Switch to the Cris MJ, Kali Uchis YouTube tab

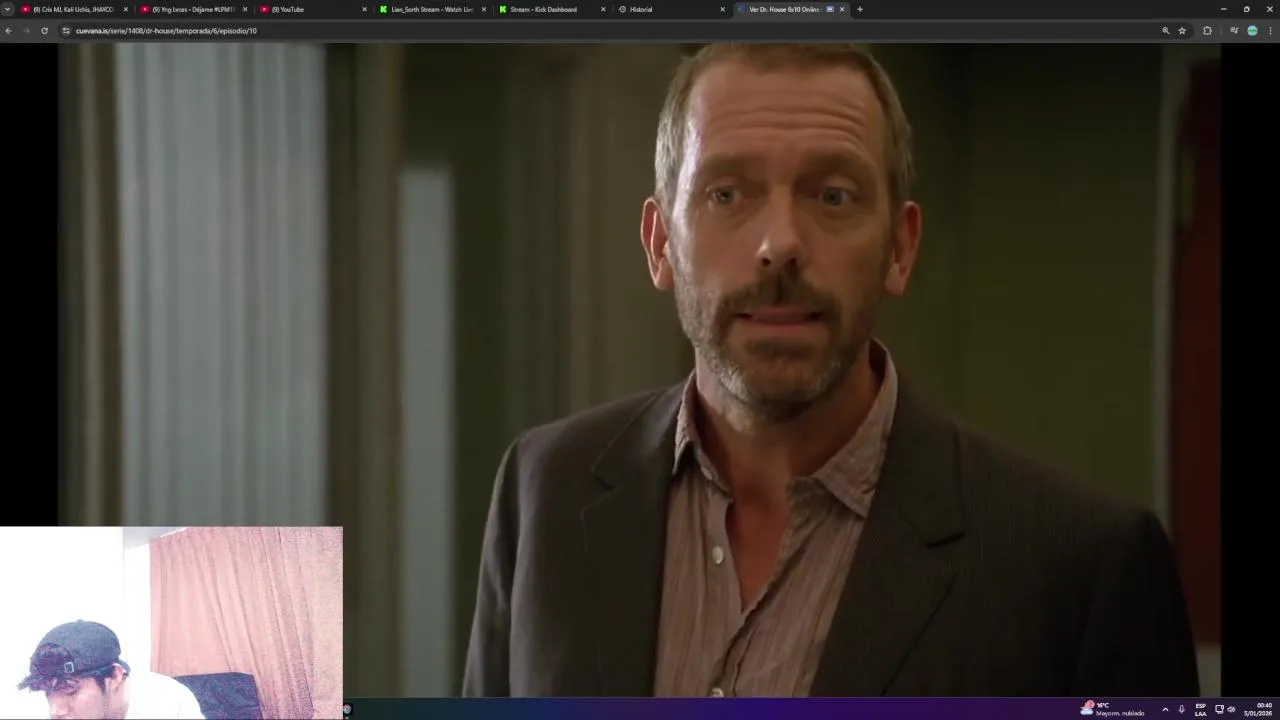(x=74, y=9)
